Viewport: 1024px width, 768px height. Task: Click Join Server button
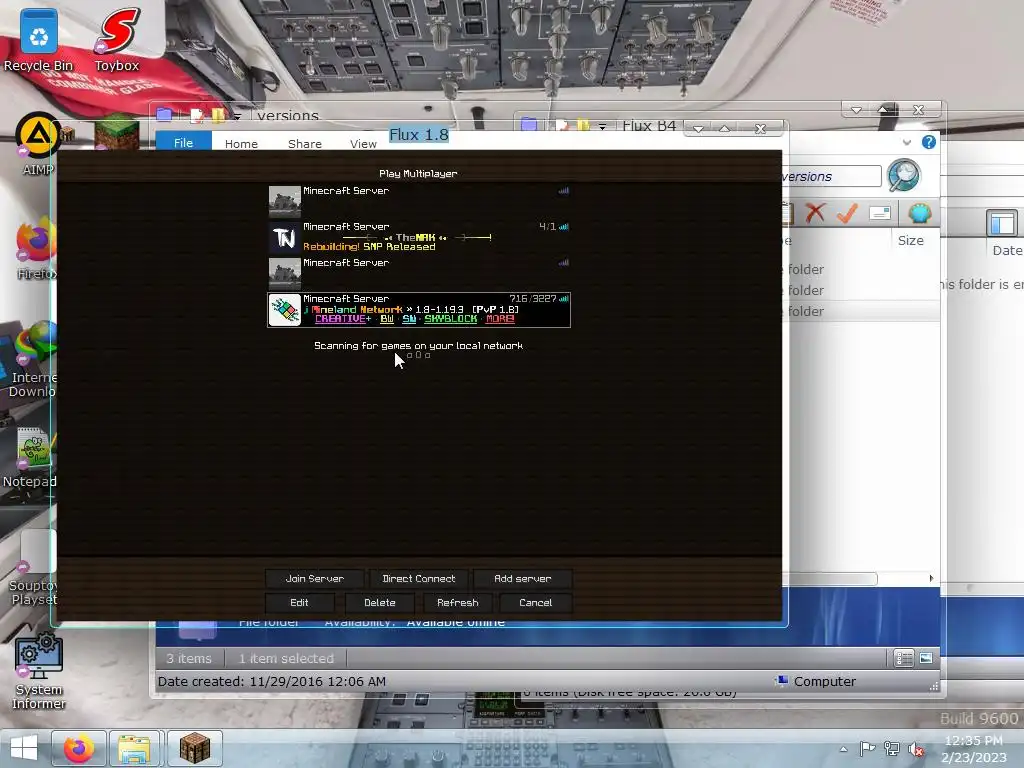(314, 579)
